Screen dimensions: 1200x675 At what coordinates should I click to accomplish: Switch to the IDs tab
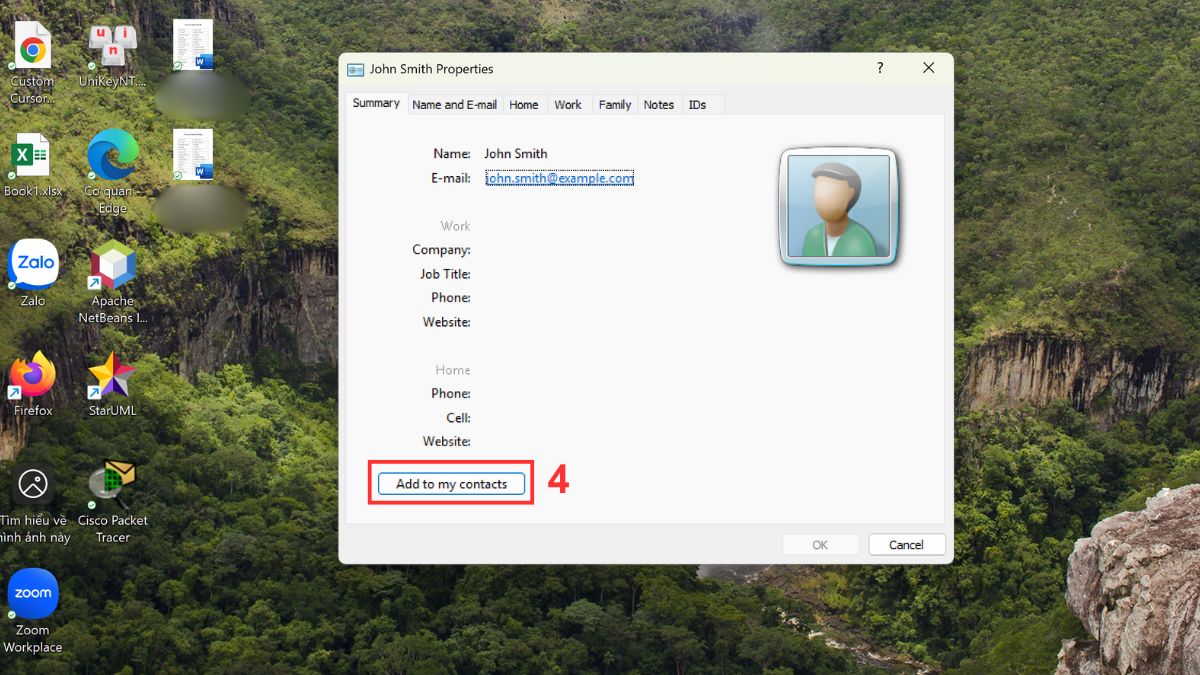click(697, 104)
